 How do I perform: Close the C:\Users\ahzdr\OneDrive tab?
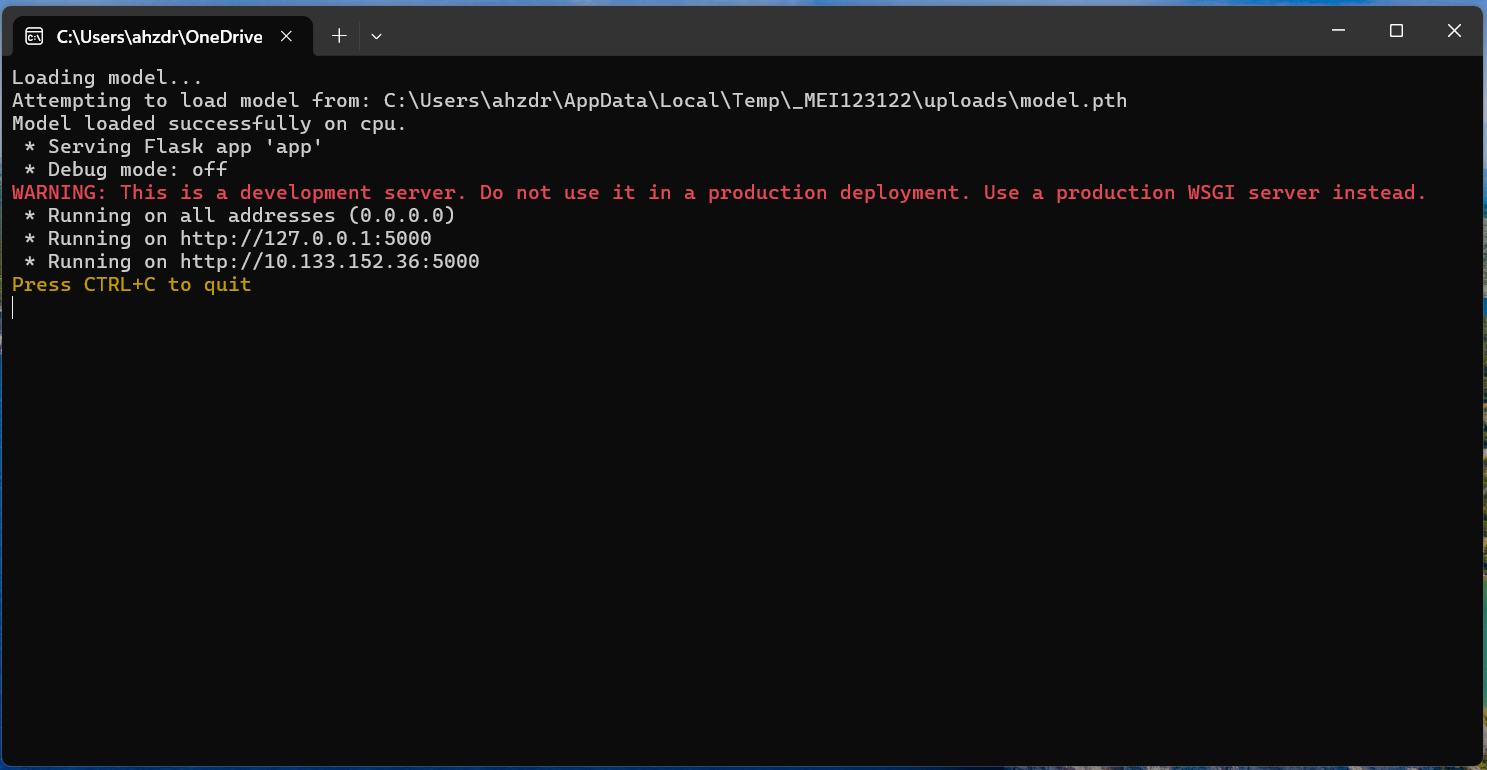pyautogui.click(x=287, y=35)
